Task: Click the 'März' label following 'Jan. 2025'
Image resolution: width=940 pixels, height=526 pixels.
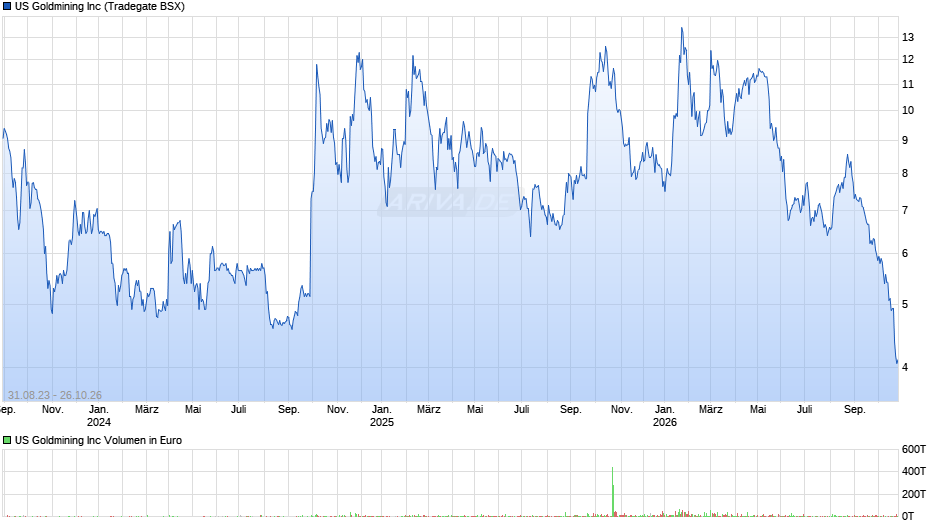Action: tap(429, 410)
